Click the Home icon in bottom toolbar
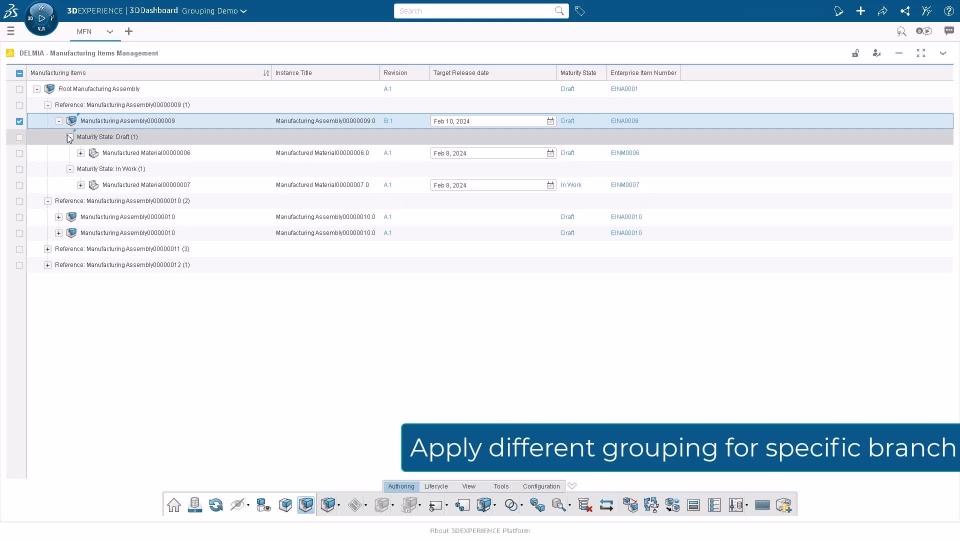Screen dimensions: 960x540 pos(174,505)
